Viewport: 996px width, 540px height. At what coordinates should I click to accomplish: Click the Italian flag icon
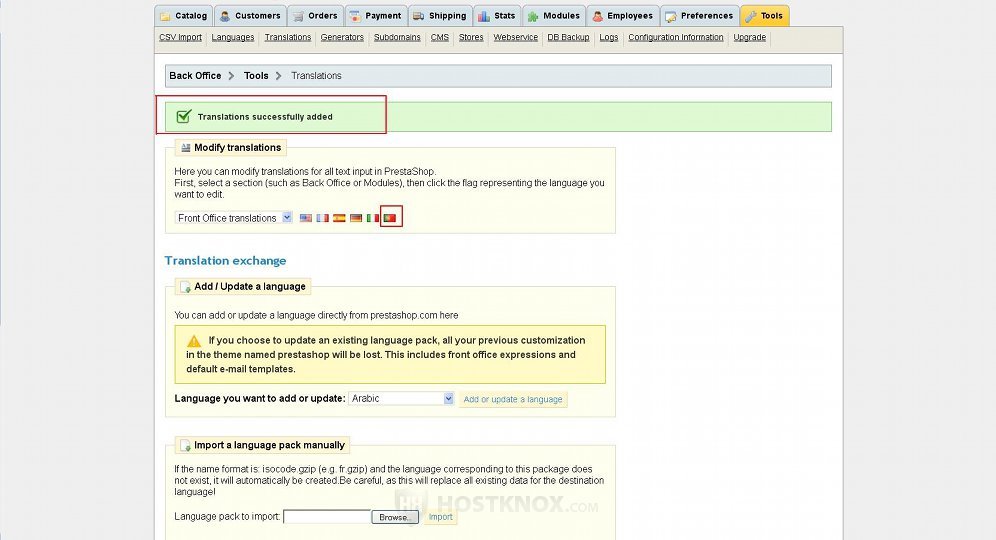(x=373, y=218)
